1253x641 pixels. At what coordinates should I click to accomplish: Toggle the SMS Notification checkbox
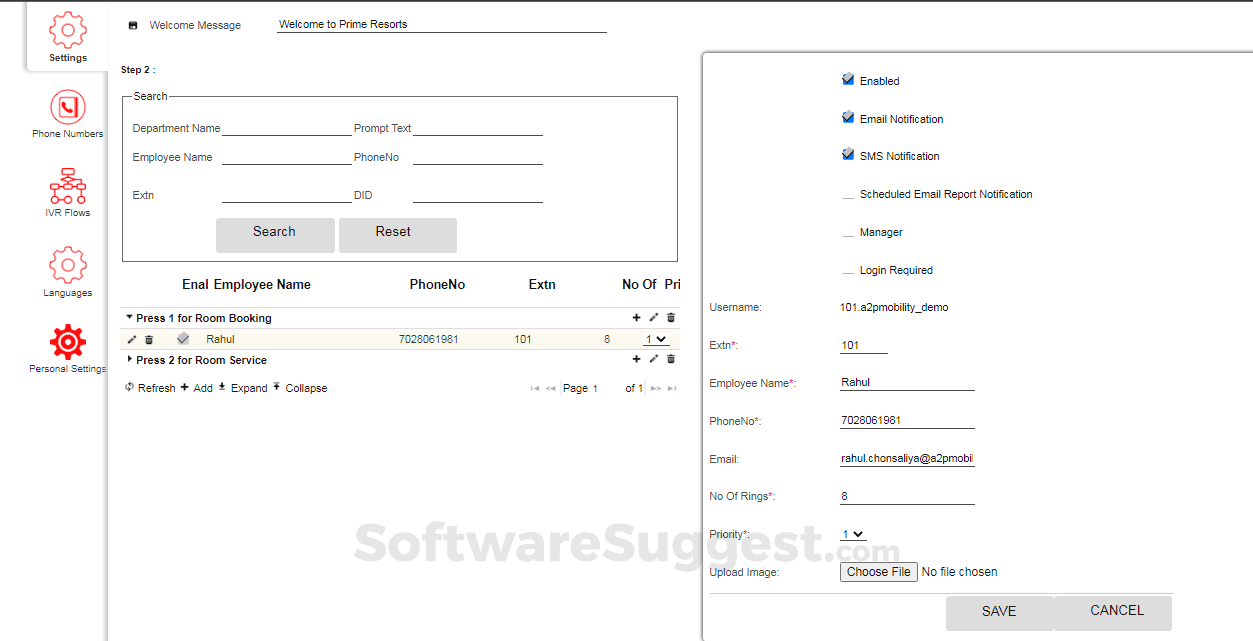848,154
